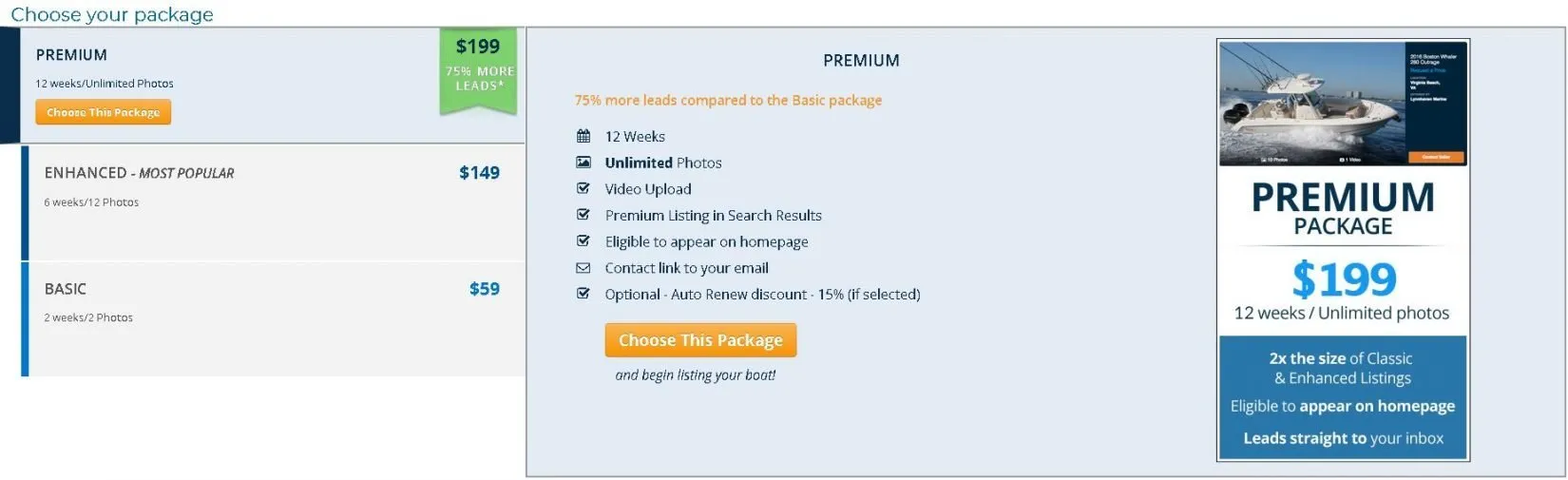Open the boat listing preview thumbnail
The height and width of the screenshot is (480, 1568).
tap(1343, 104)
